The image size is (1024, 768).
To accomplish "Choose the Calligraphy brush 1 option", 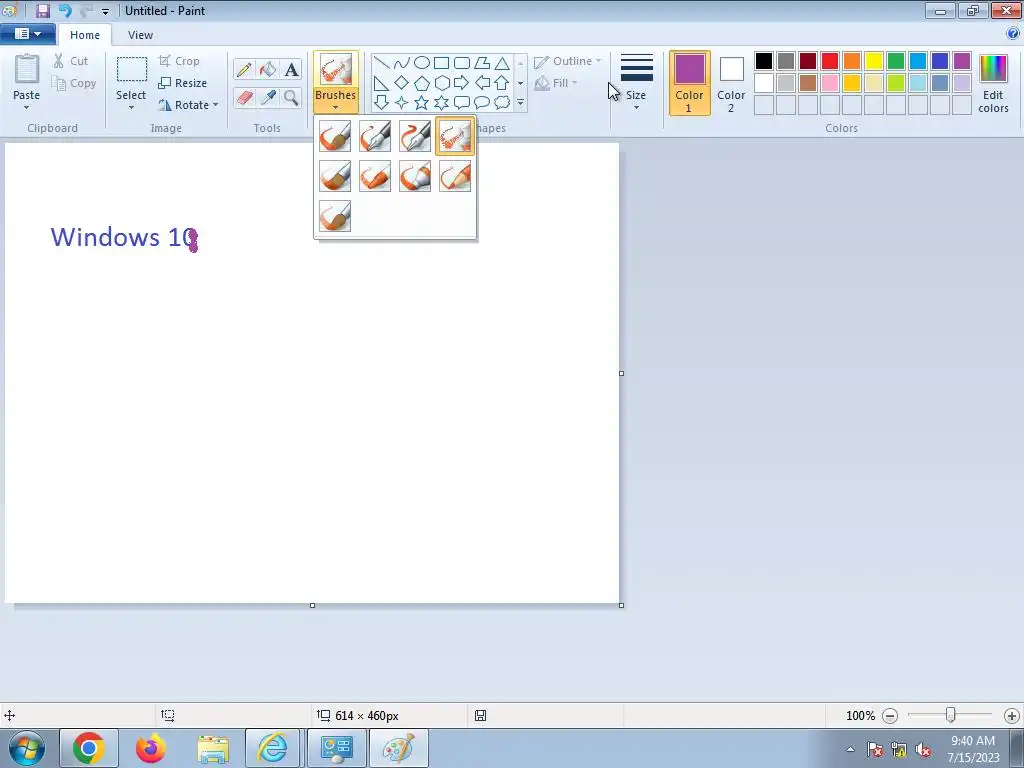I will coord(375,136).
